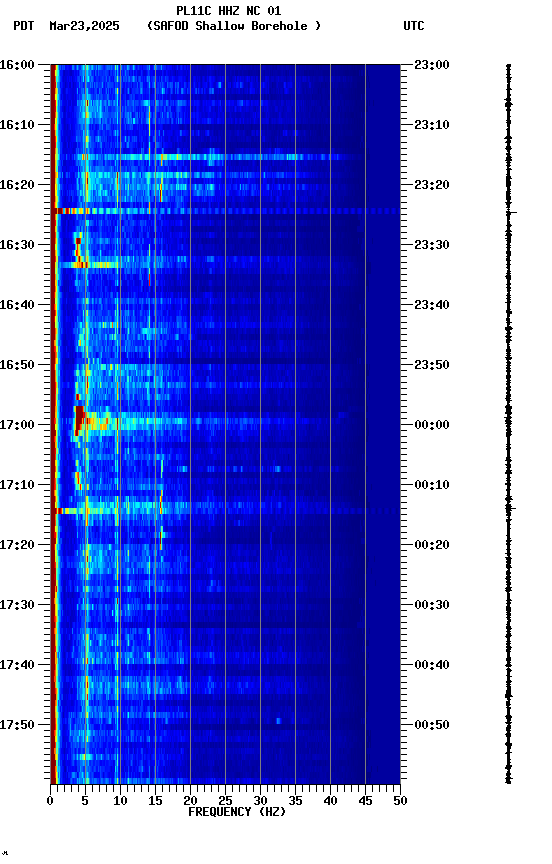The width and height of the screenshot is (552, 864).
Task: Click the 23:40 UTC time label
Action: coord(432,305)
